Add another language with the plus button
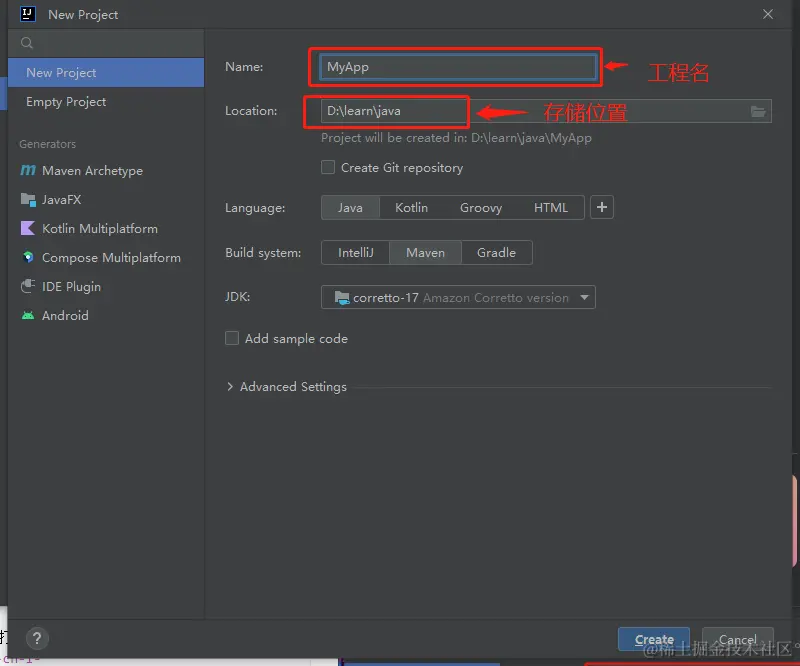The height and width of the screenshot is (666, 800). coord(602,207)
